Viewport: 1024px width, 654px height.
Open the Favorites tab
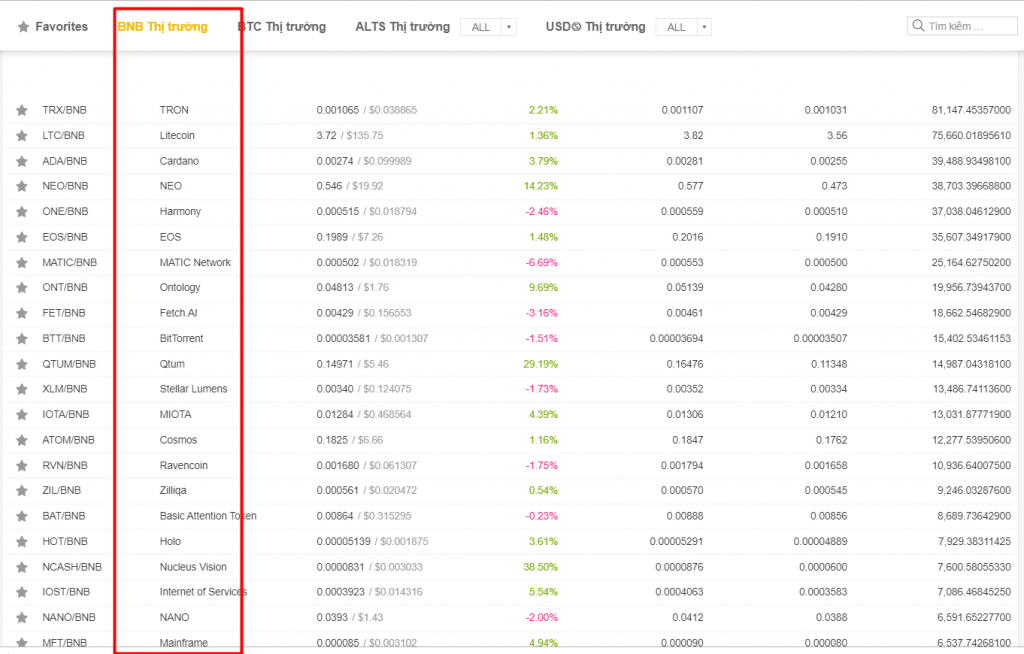coord(53,27)
